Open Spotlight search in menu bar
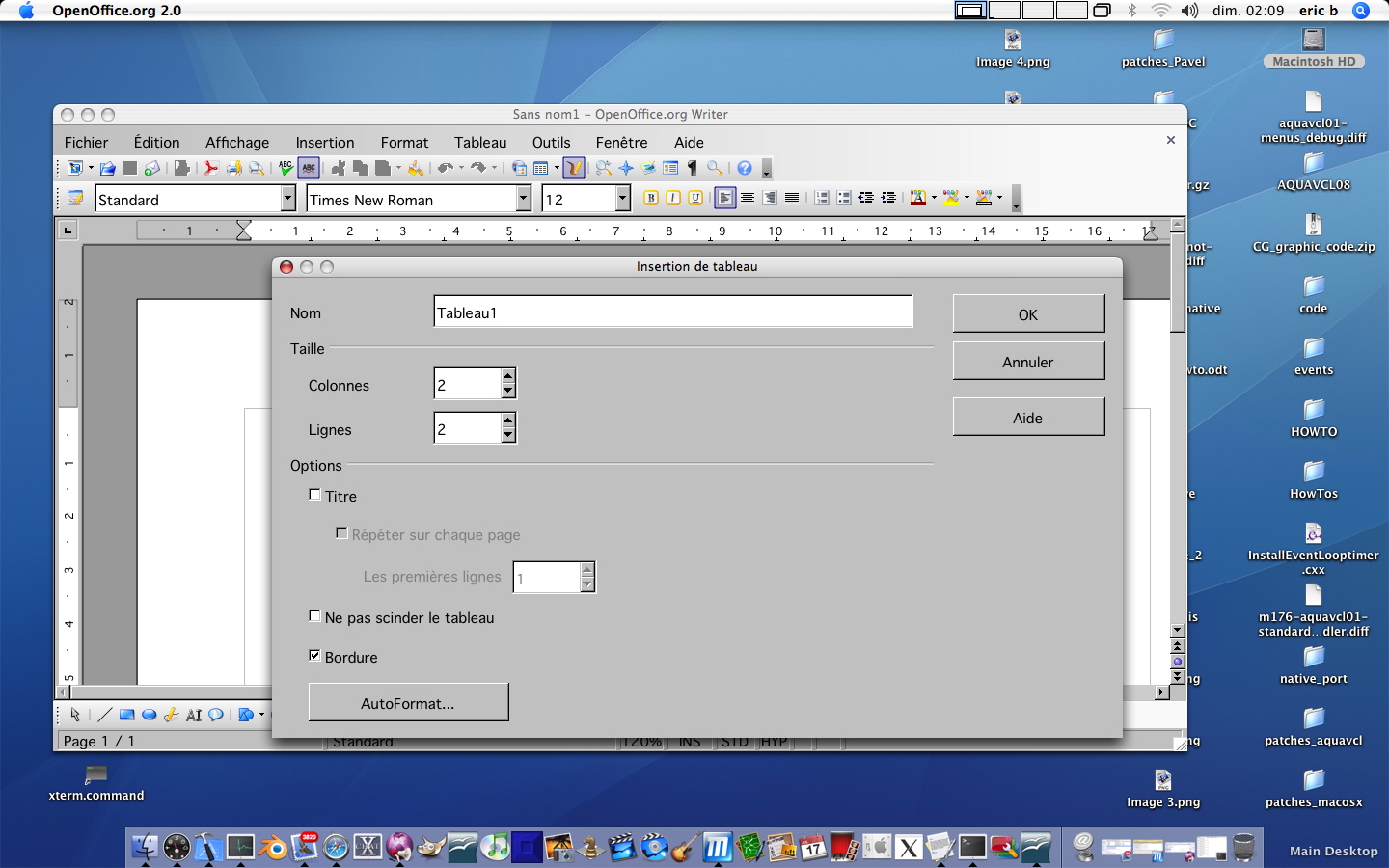 1361,11
